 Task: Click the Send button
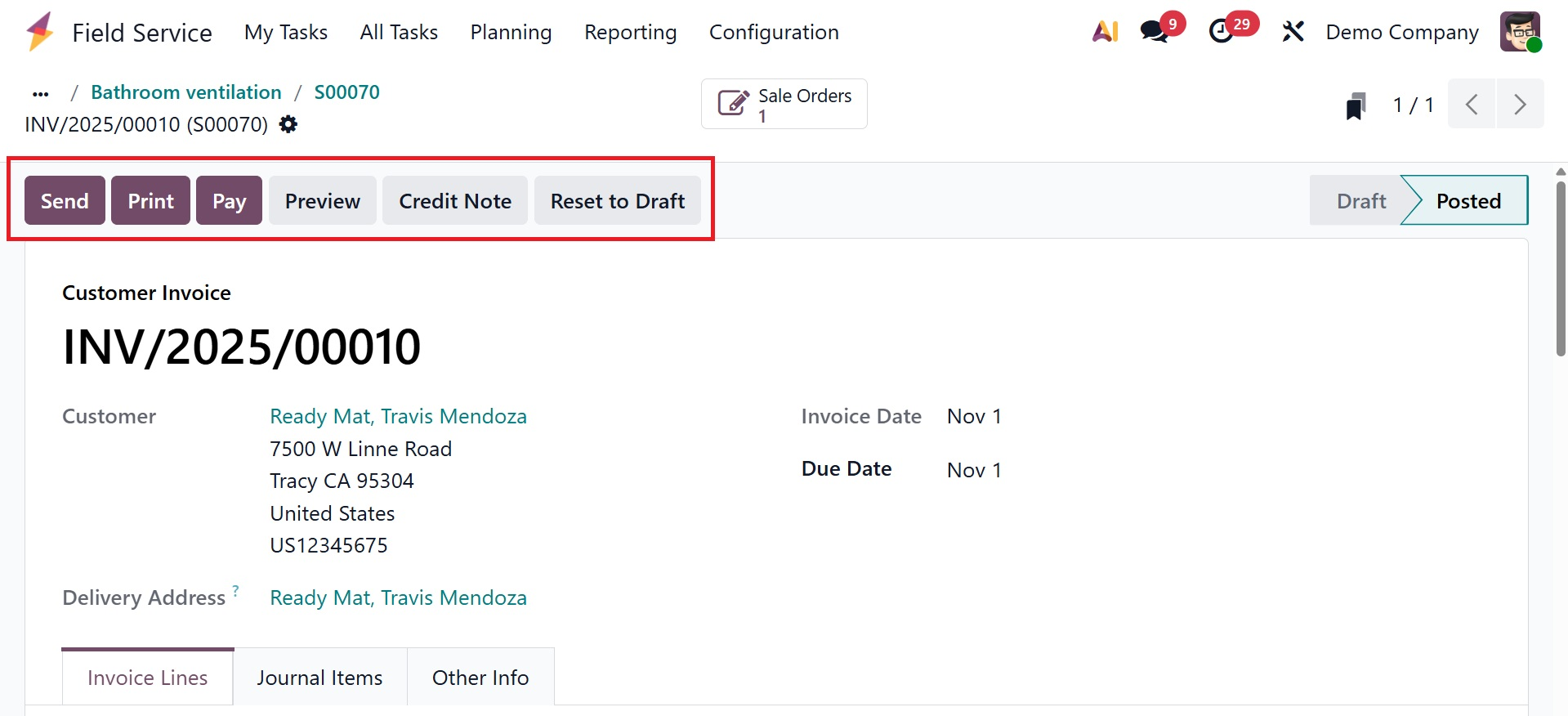(65, 201)
